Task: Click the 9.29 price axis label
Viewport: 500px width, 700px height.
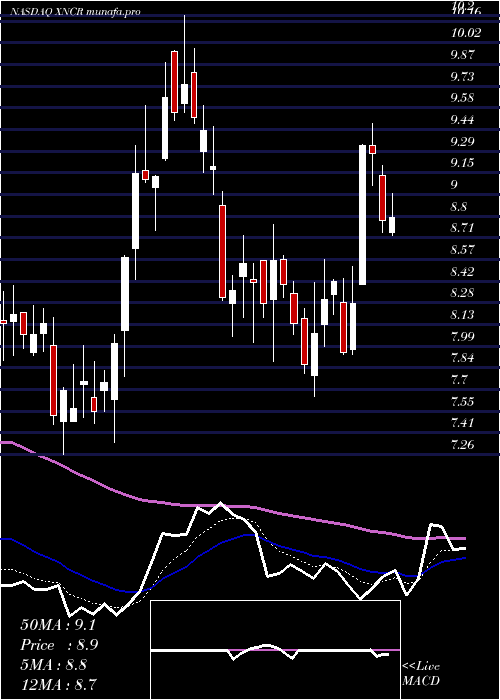Action: 462,142
